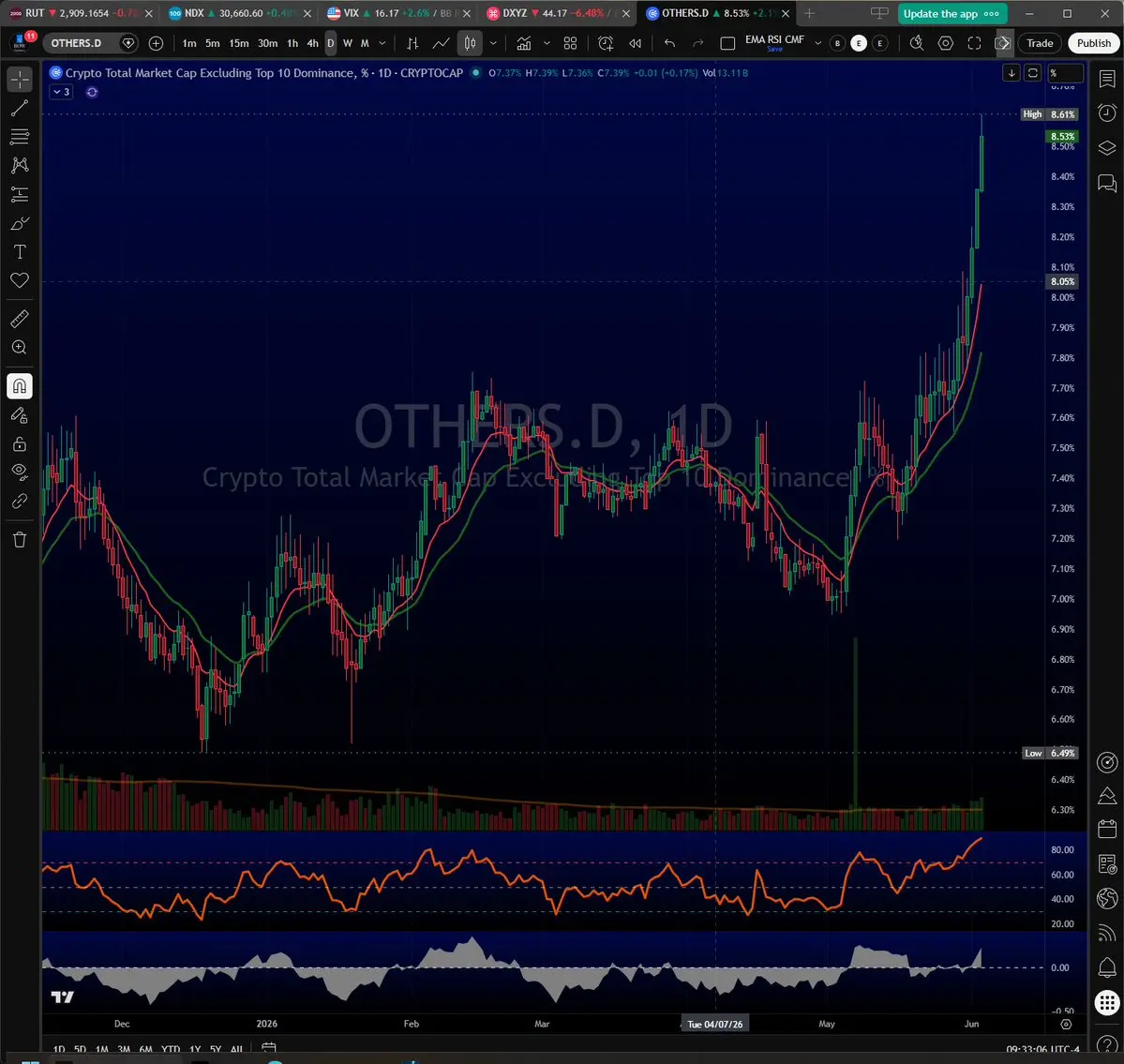Viewport: 1124px width, 1064px height.
Task: Toggle lock all drawings
Action: point(20,444)
